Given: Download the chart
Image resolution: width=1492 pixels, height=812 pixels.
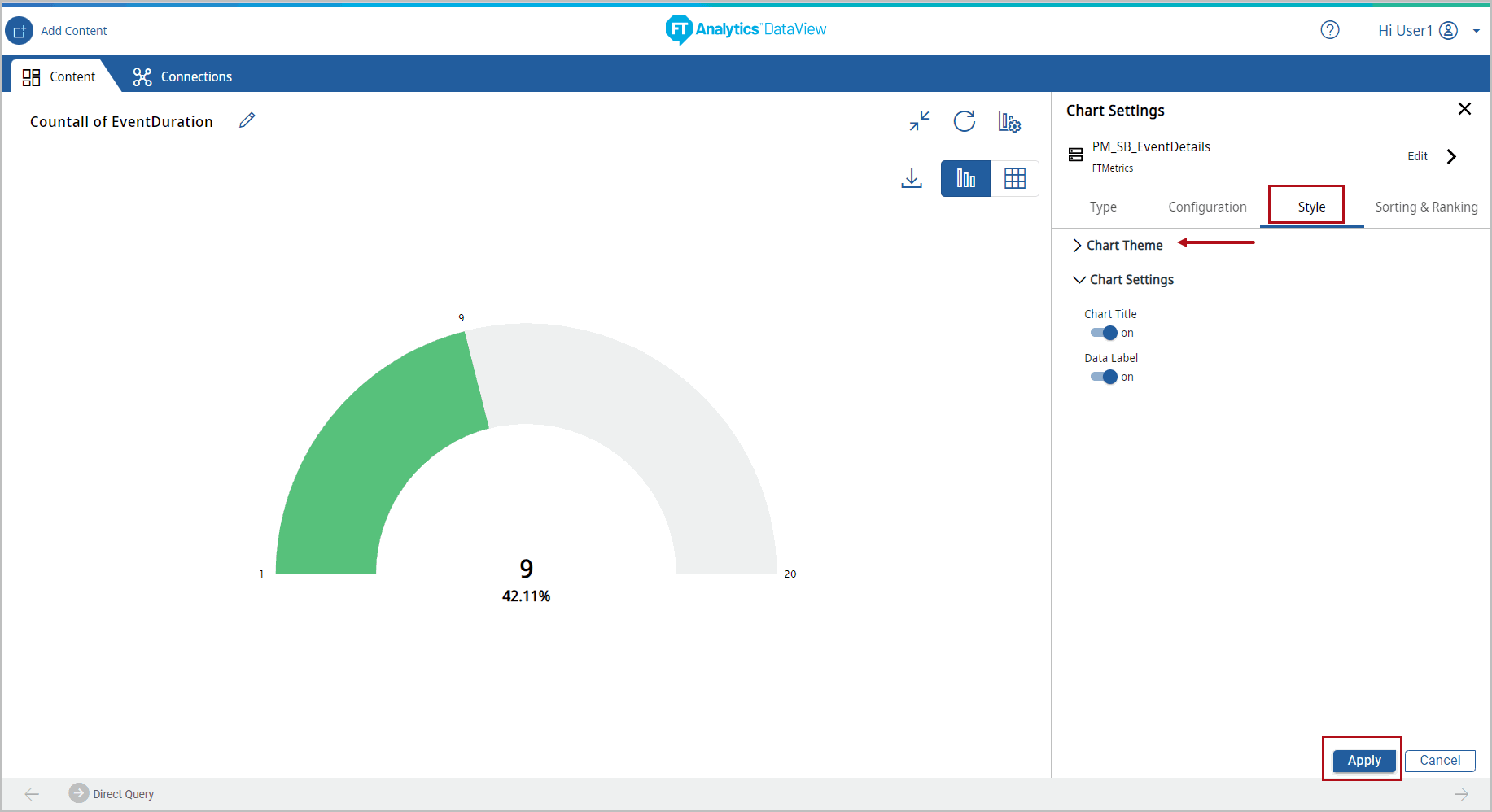Looking at the screenshot, I should coord(912,178).
